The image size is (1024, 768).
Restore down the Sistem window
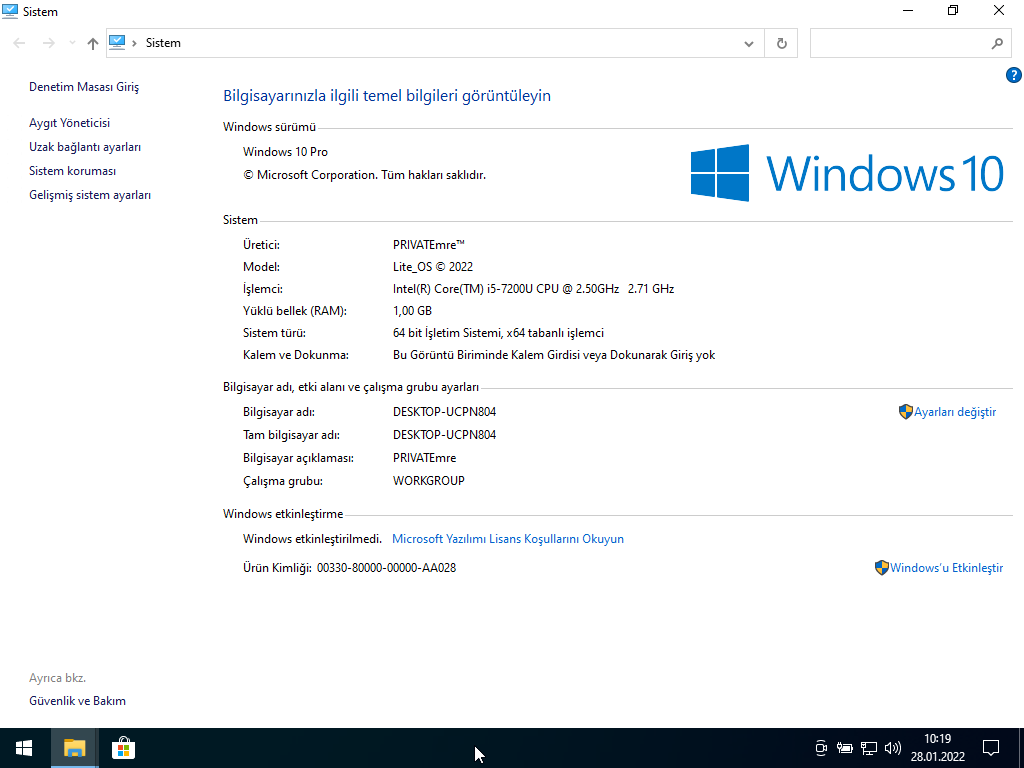pyautogui.click(x=953, y=10)
